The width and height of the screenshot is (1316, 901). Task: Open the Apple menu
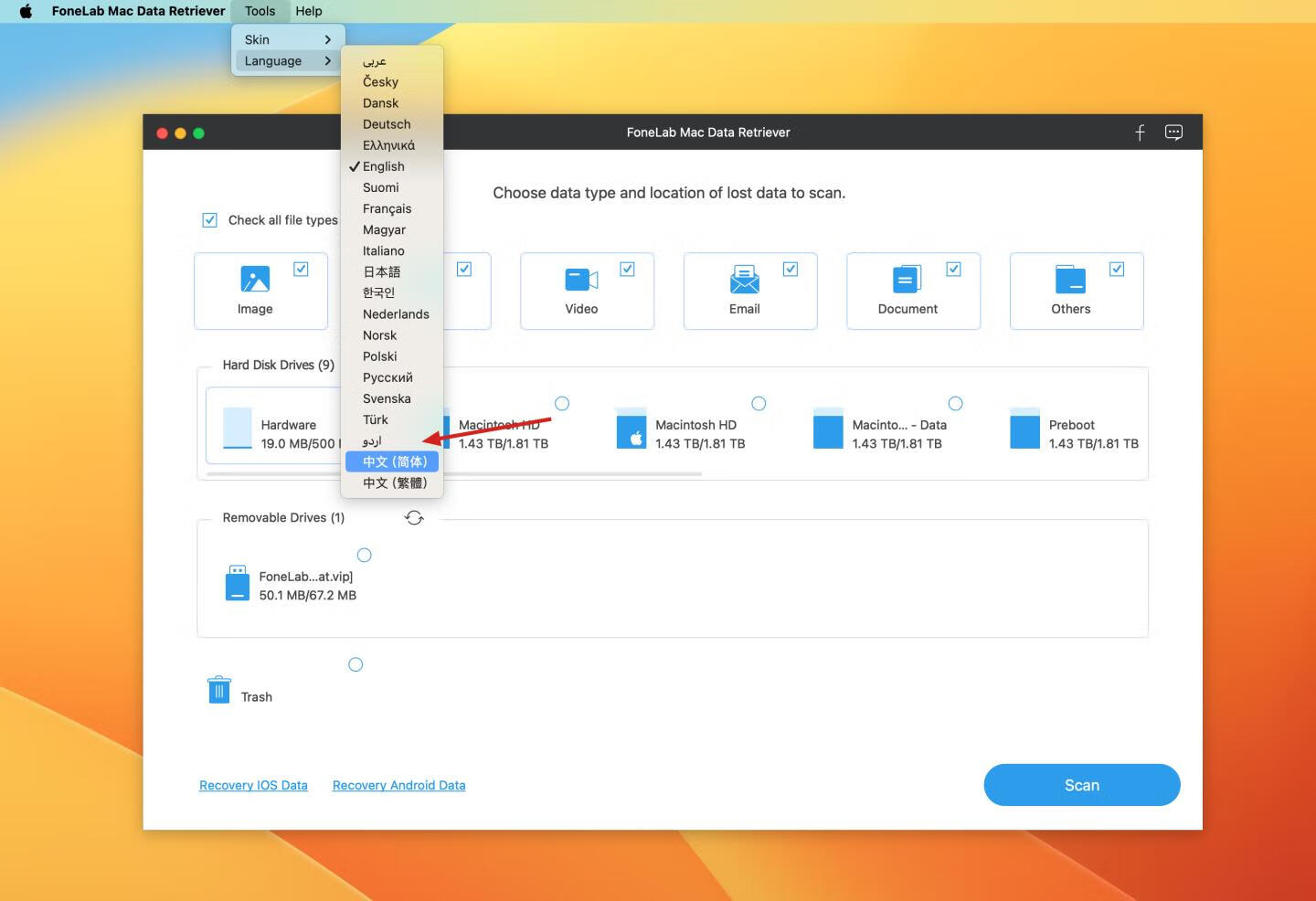point(26,11)
